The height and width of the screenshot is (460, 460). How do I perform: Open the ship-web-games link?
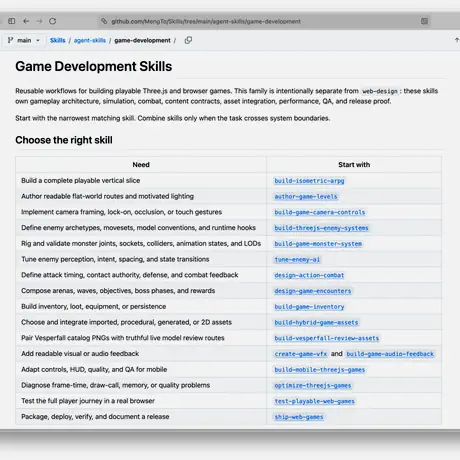click(299, 417)
